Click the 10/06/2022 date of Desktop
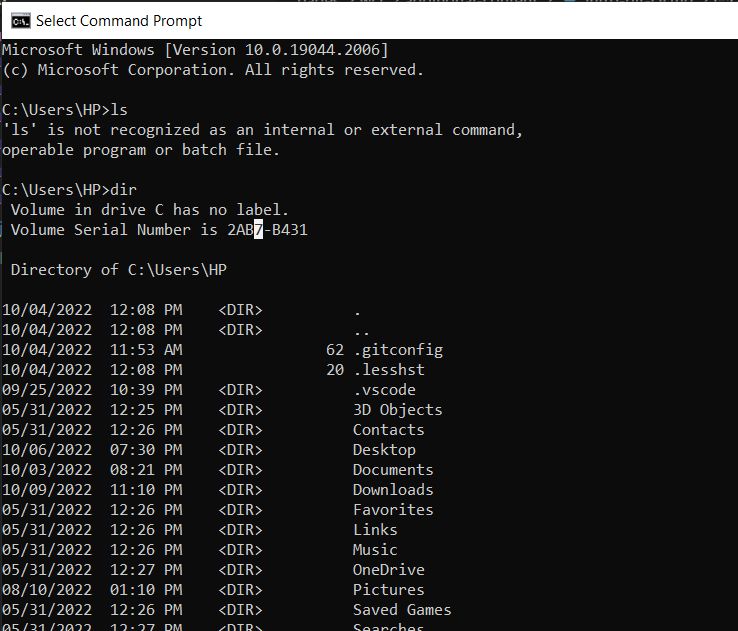Viewport: 738px width, 631px height. [x=47, y=450]
